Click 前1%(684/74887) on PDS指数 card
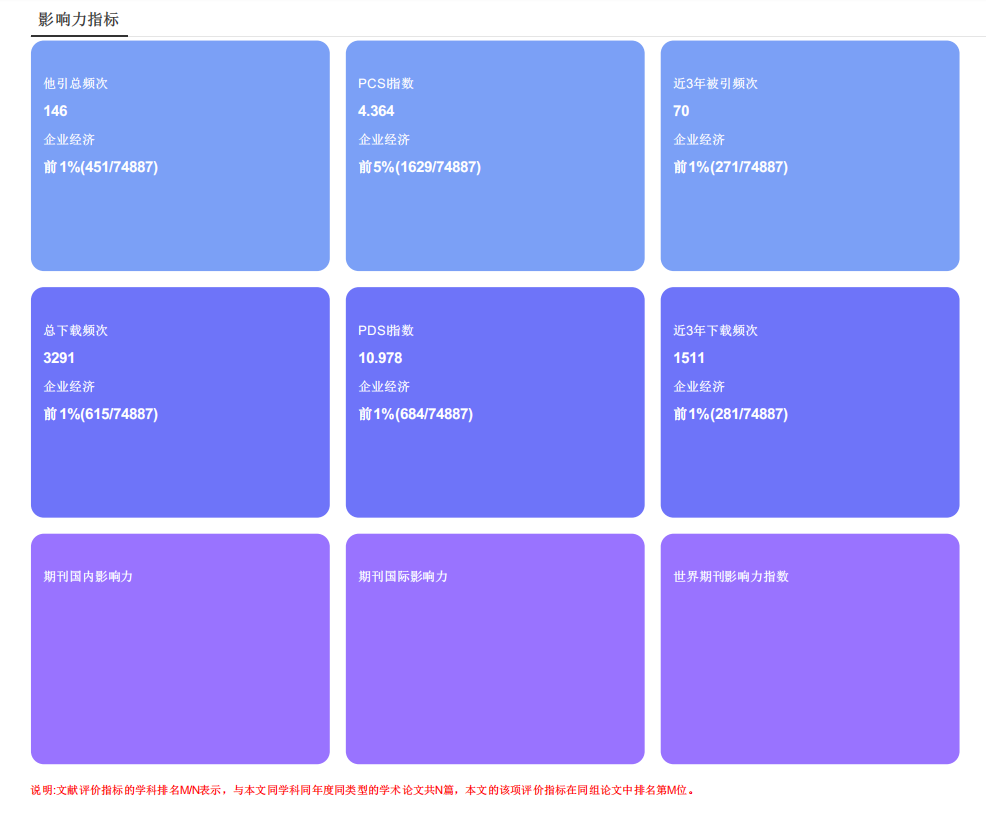This screenshot has width=986, height=832. tap(416, 413)
